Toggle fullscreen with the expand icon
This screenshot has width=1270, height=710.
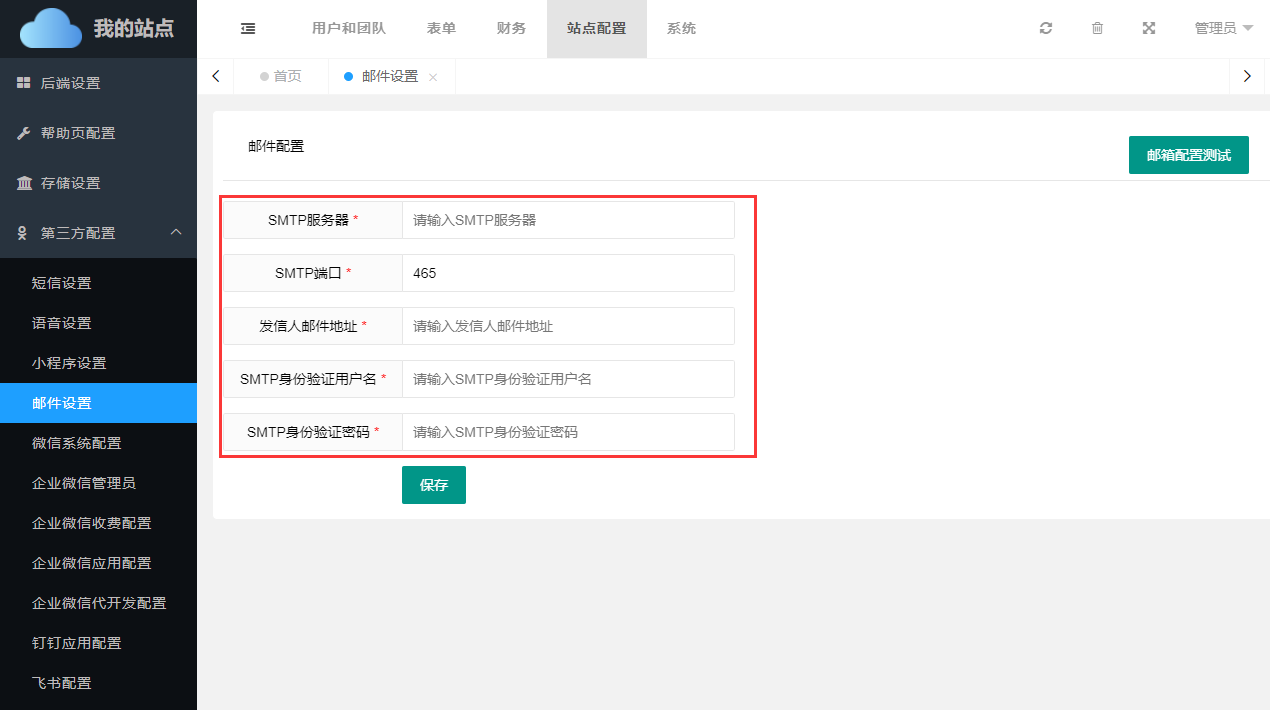(1149, 29)
